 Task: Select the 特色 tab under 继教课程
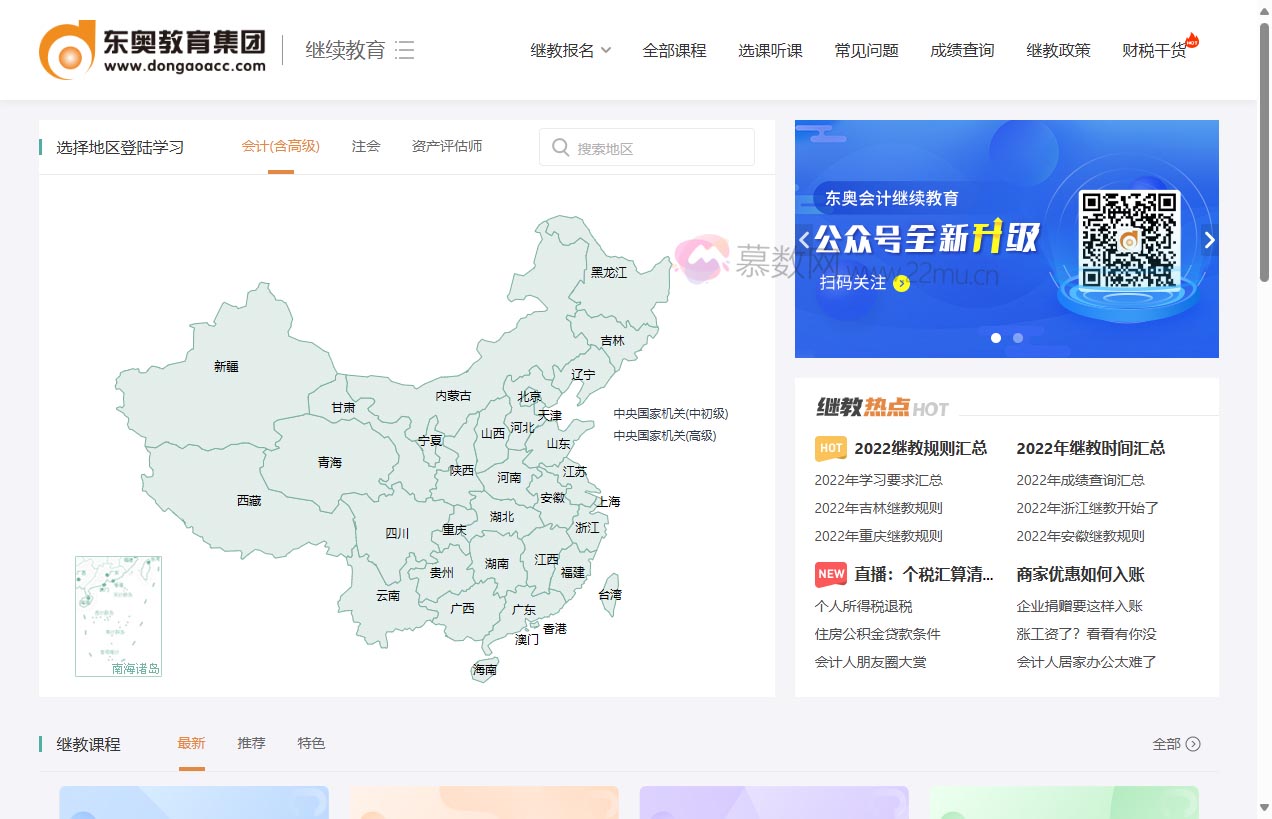(311, 743)
